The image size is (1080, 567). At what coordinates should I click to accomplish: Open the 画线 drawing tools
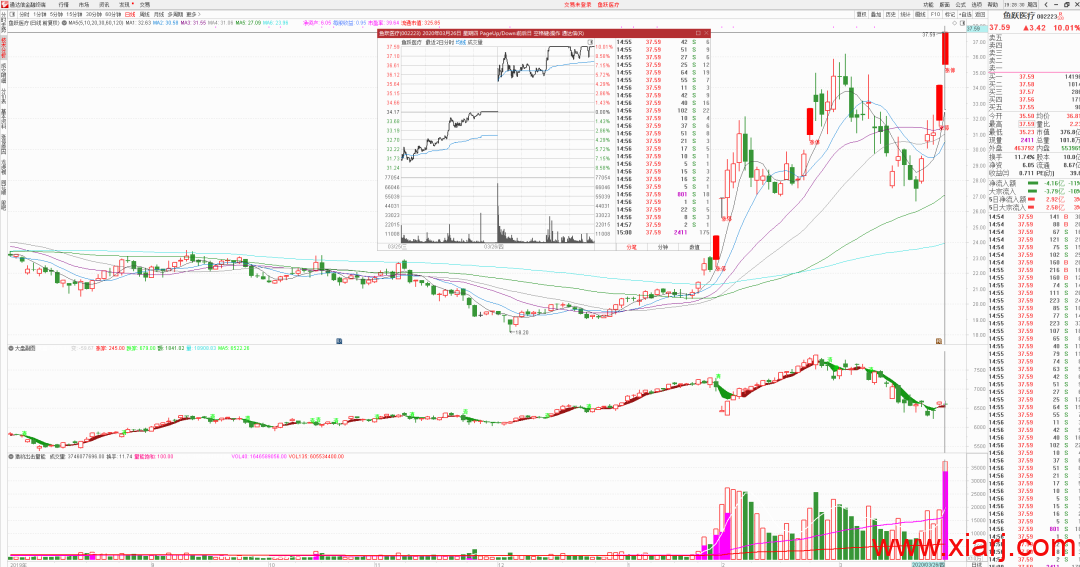(x=920, y=14)
